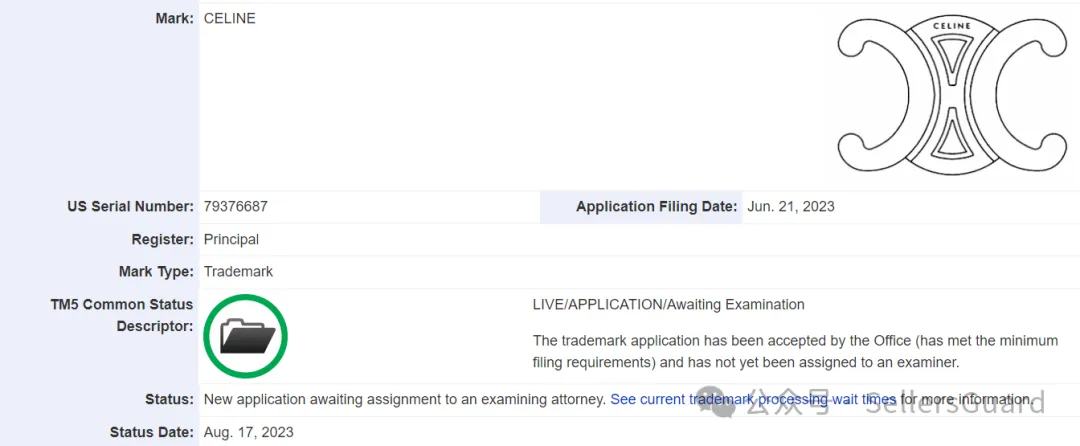Screen dimensions: 1080x446
Task: Click the Mark Type label
Action: coord(156,271)
